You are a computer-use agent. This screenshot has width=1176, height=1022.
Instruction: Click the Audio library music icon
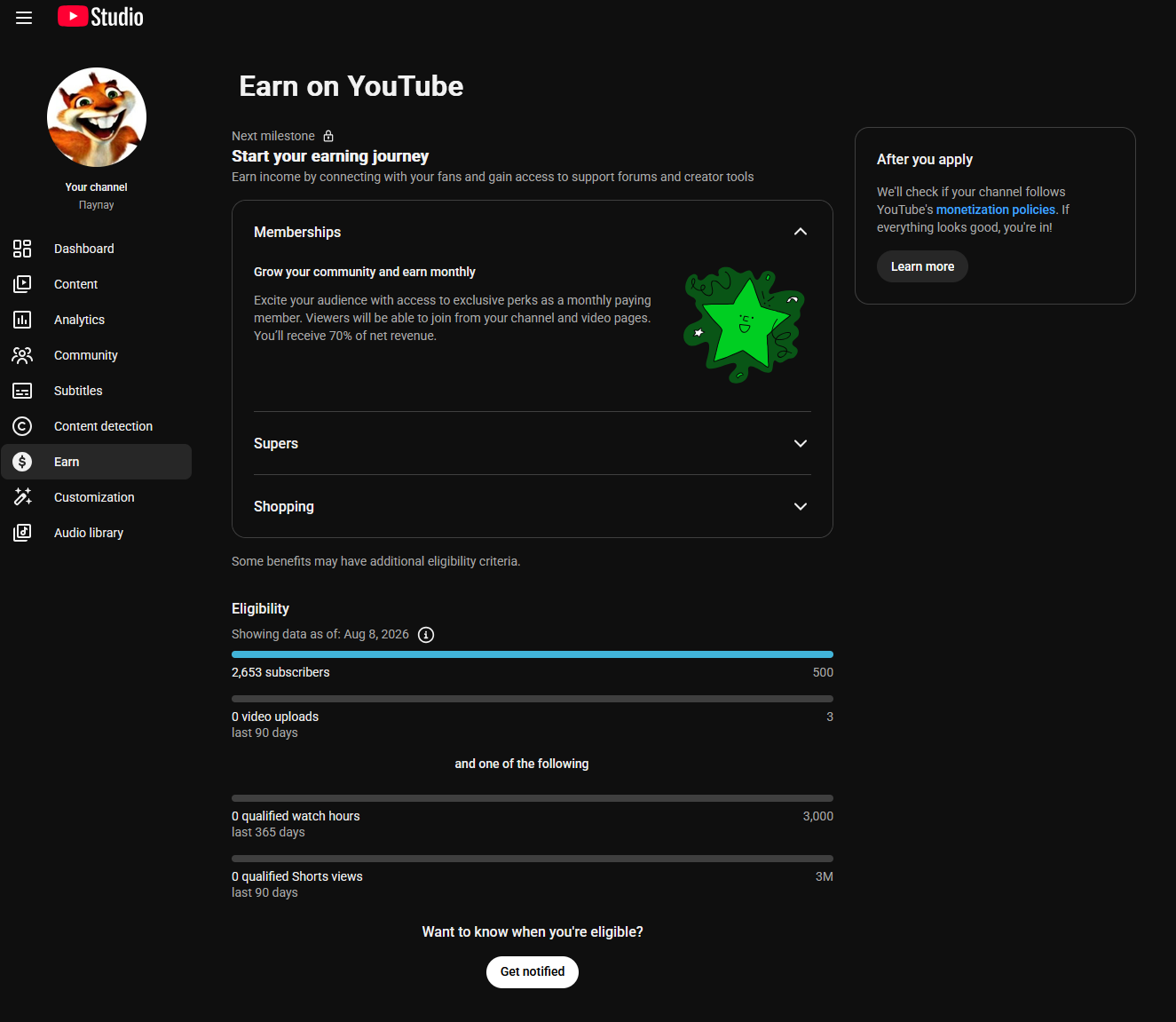pyautogui.click(x=22, y=533)
